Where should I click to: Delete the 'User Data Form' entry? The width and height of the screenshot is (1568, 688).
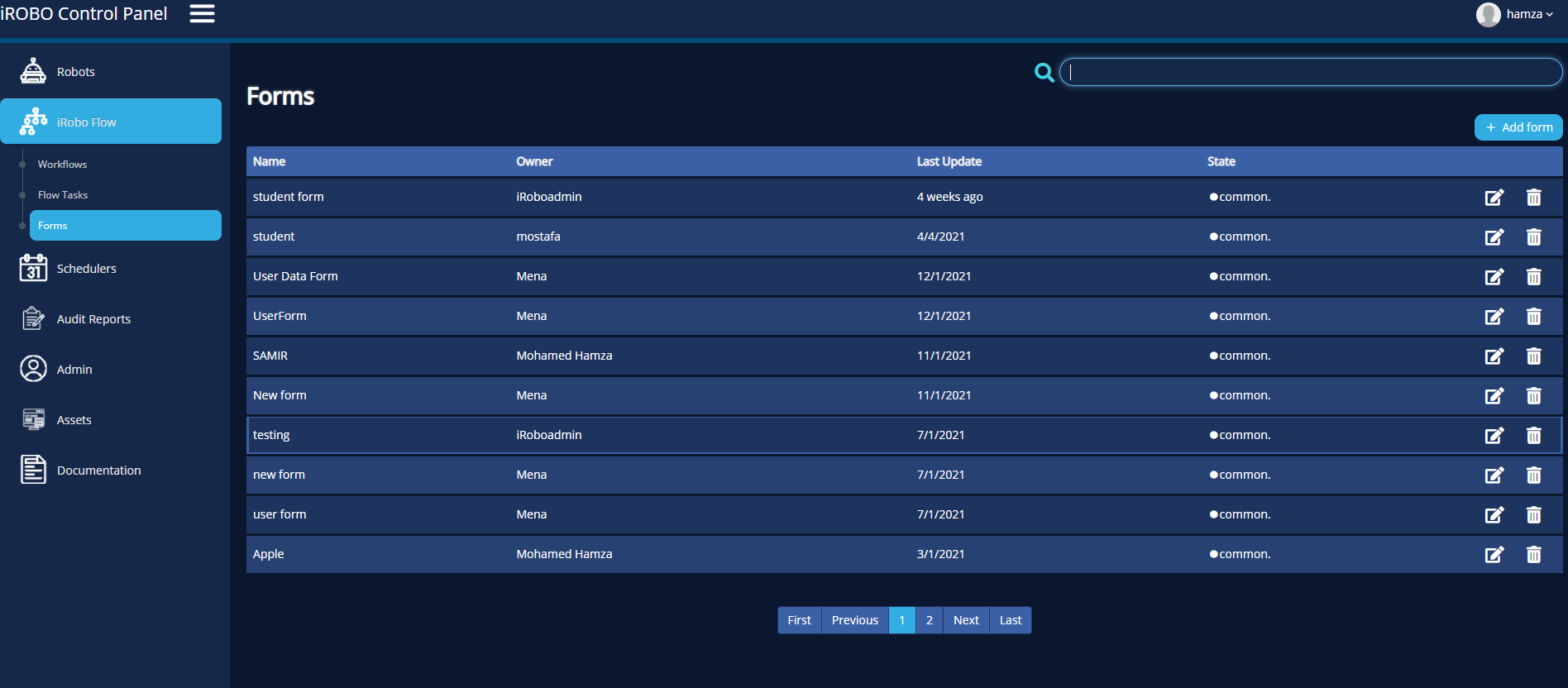1533,277
